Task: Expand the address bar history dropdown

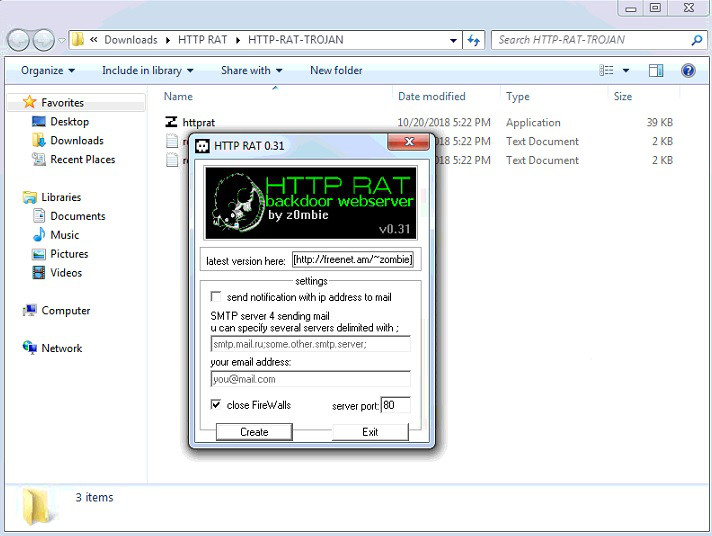Action: point(453,40)
